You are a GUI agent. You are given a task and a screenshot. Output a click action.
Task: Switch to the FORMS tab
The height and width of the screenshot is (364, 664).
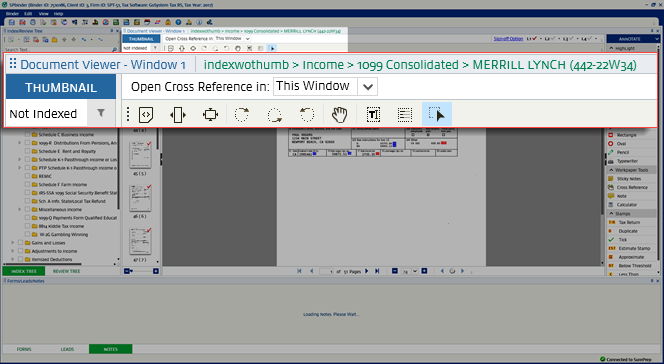24,349
